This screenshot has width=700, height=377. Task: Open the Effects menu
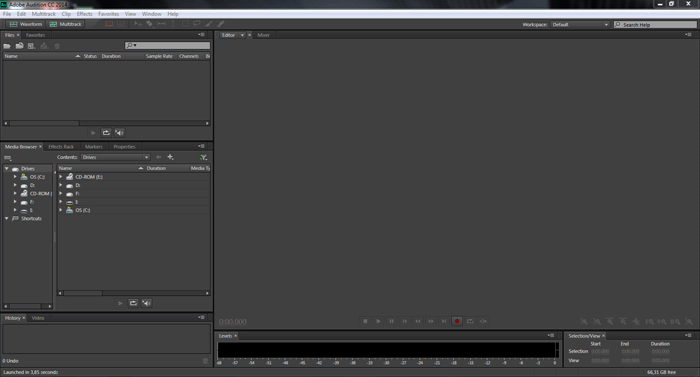coord(84,14)
